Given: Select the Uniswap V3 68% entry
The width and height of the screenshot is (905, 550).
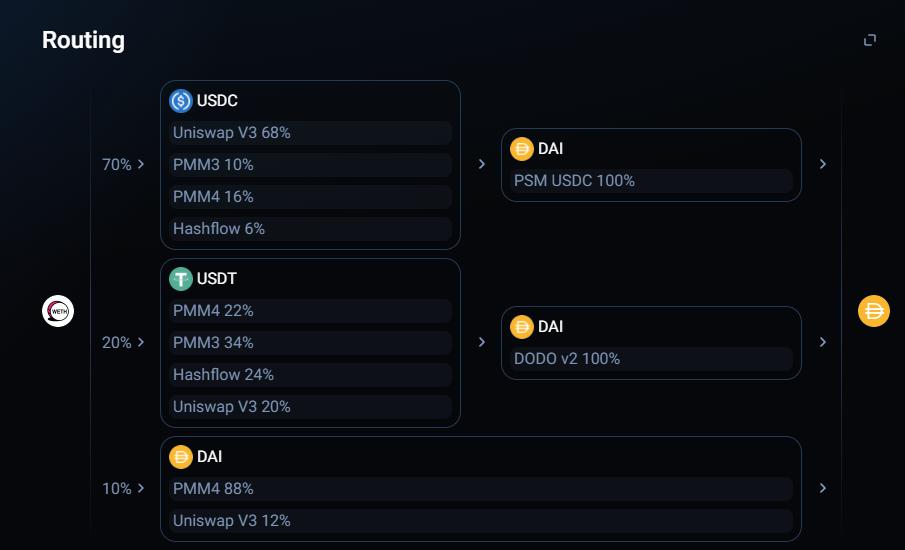Looking at the screenshot, I should click(310, 133).
